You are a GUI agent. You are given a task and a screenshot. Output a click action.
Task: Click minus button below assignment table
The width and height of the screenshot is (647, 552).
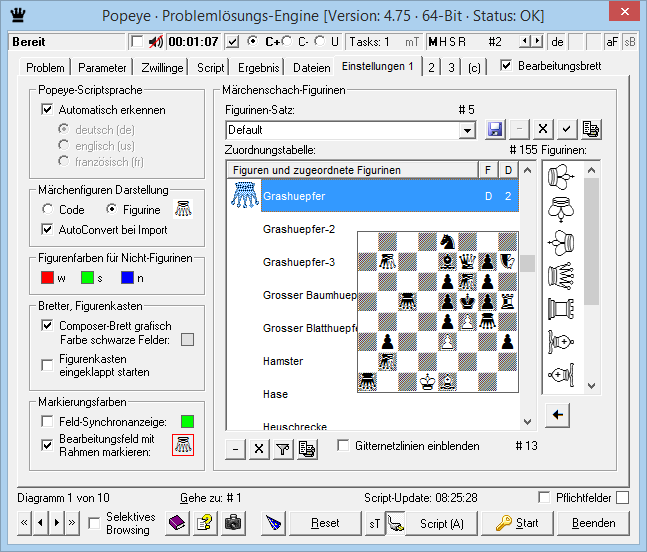pos(235,449)
